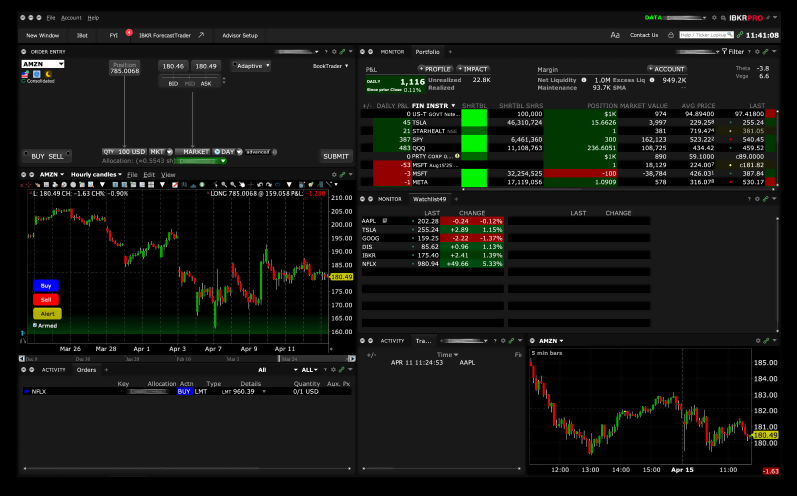Click the yellow Alert button on chart
The image size is (797, 496).
(47, 314)
